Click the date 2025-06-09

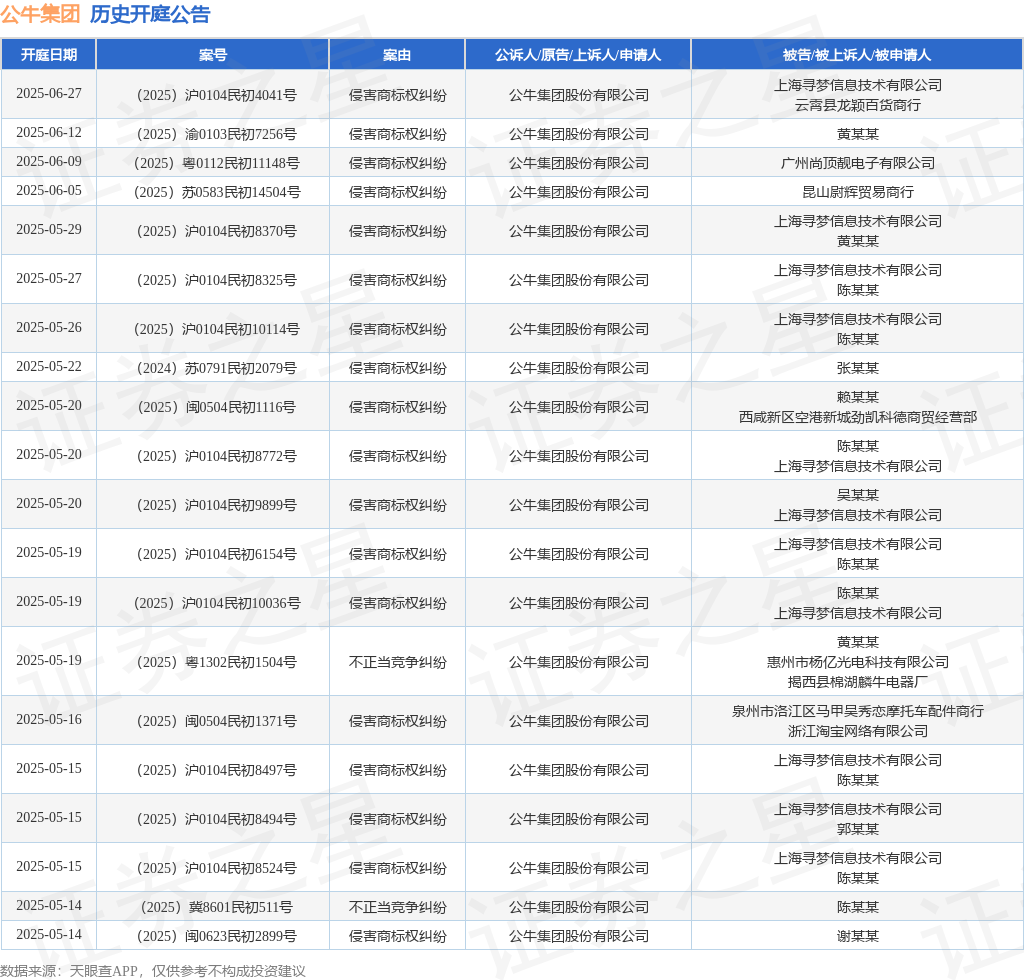pyautogui.click(x=49, y=162)
